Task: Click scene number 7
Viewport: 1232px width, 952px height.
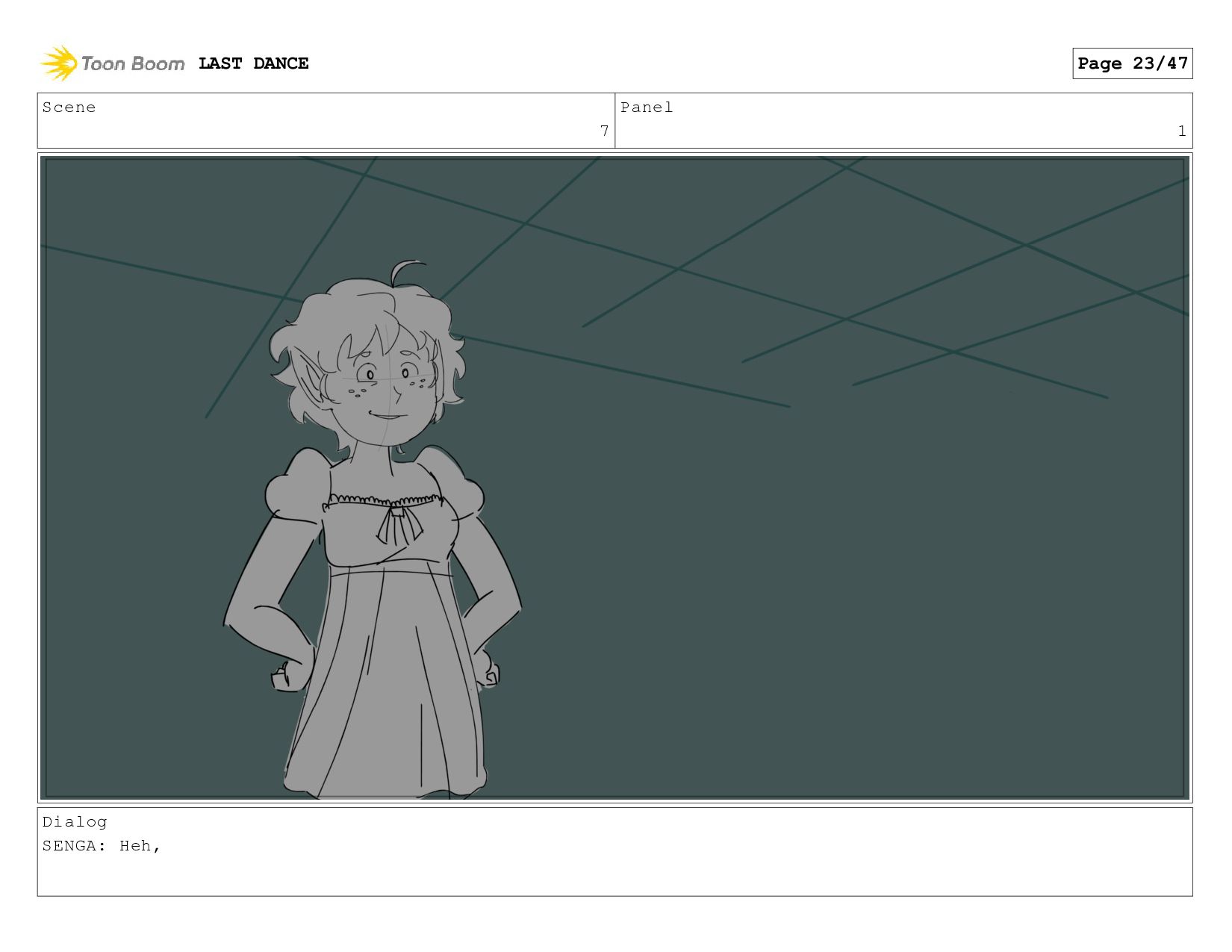Action: click(x=604, y=131)
